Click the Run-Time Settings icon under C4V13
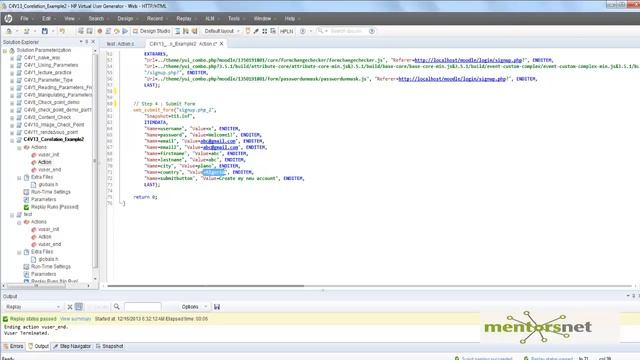Viewport: 640px width, 360px height. (x=27, y=192)
